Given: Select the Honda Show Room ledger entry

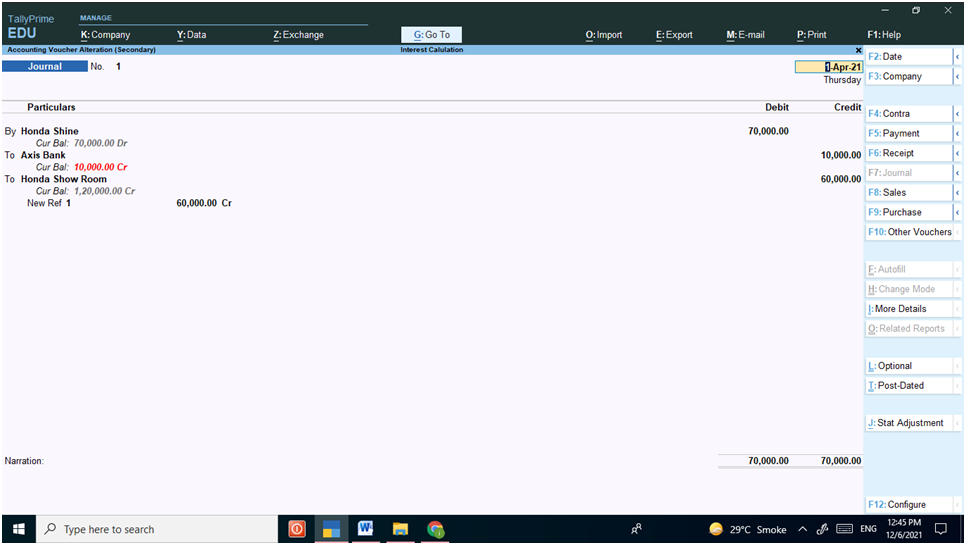Looking at the screenshot, I should click(63, 179).
